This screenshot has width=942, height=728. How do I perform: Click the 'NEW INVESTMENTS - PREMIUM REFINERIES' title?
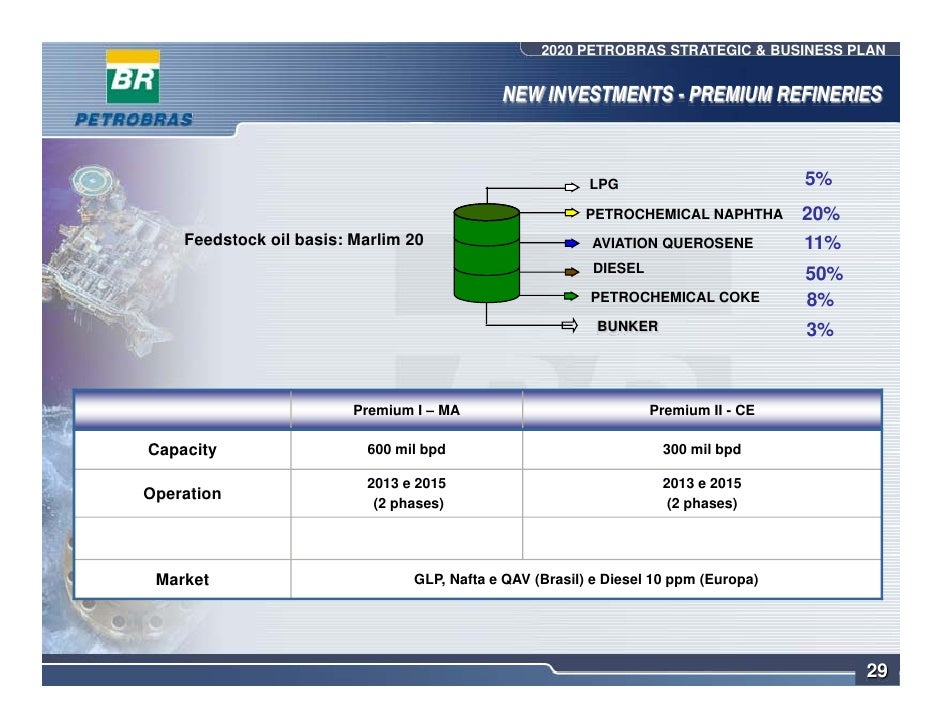click(x=692, y=94)
